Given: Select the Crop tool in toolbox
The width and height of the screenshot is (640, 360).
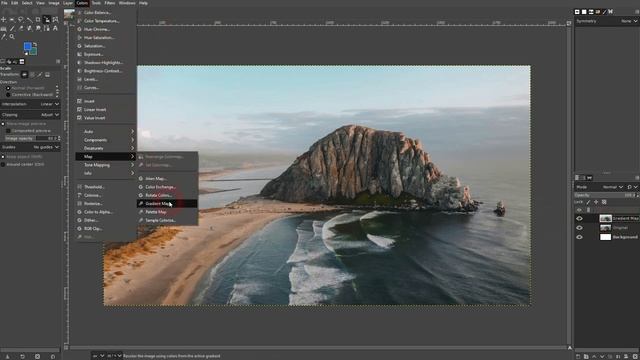Looking at the screenshot, I should click(38, 19).
